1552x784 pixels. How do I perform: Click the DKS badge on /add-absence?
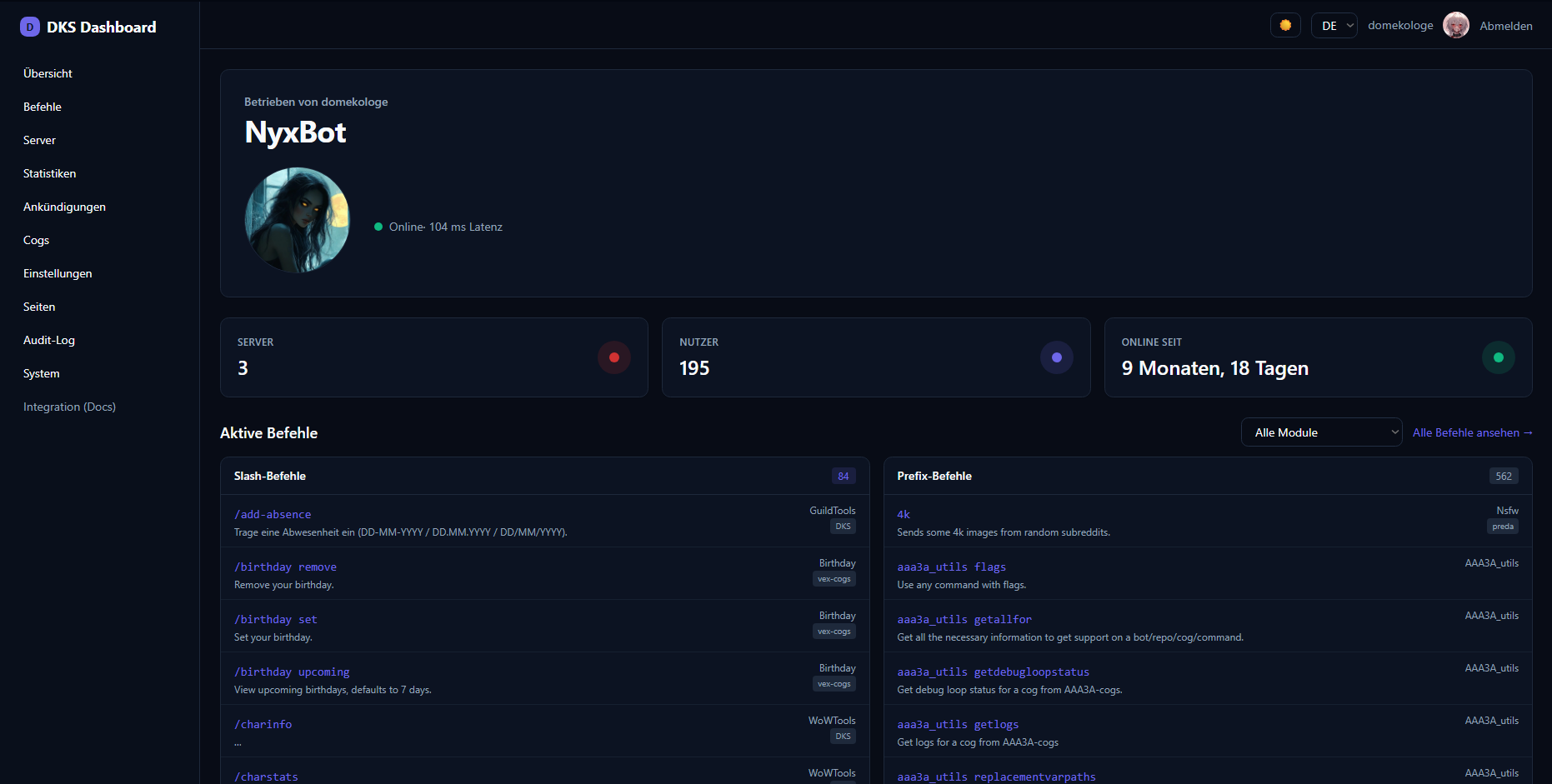[x=844, y=527]
